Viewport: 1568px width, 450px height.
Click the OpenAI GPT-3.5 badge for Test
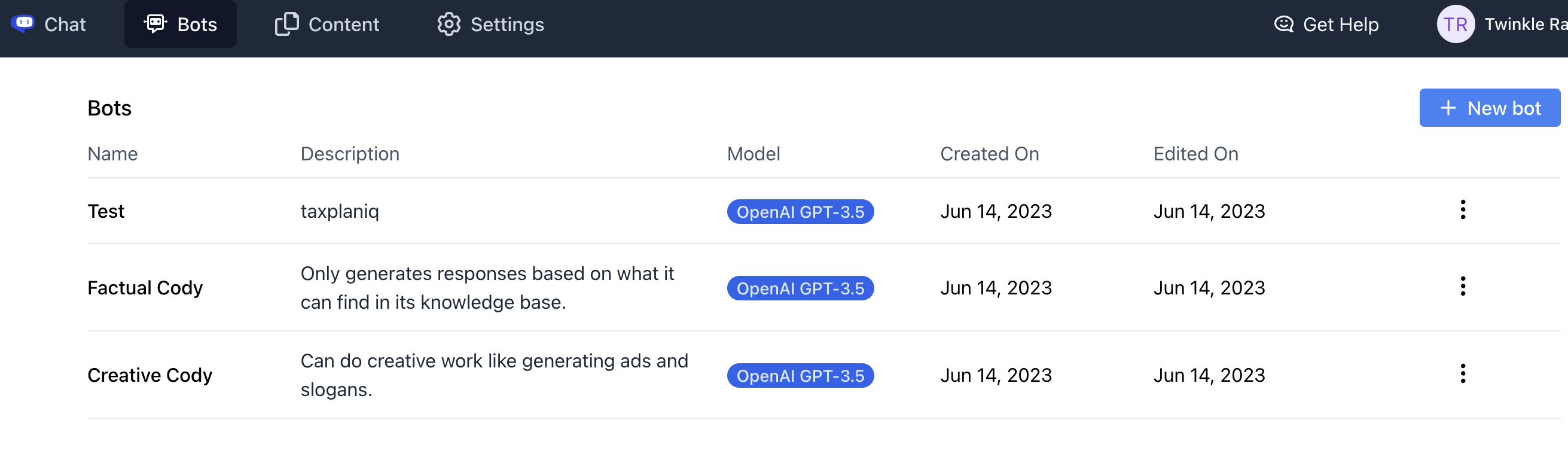click(x=800, y=211)
